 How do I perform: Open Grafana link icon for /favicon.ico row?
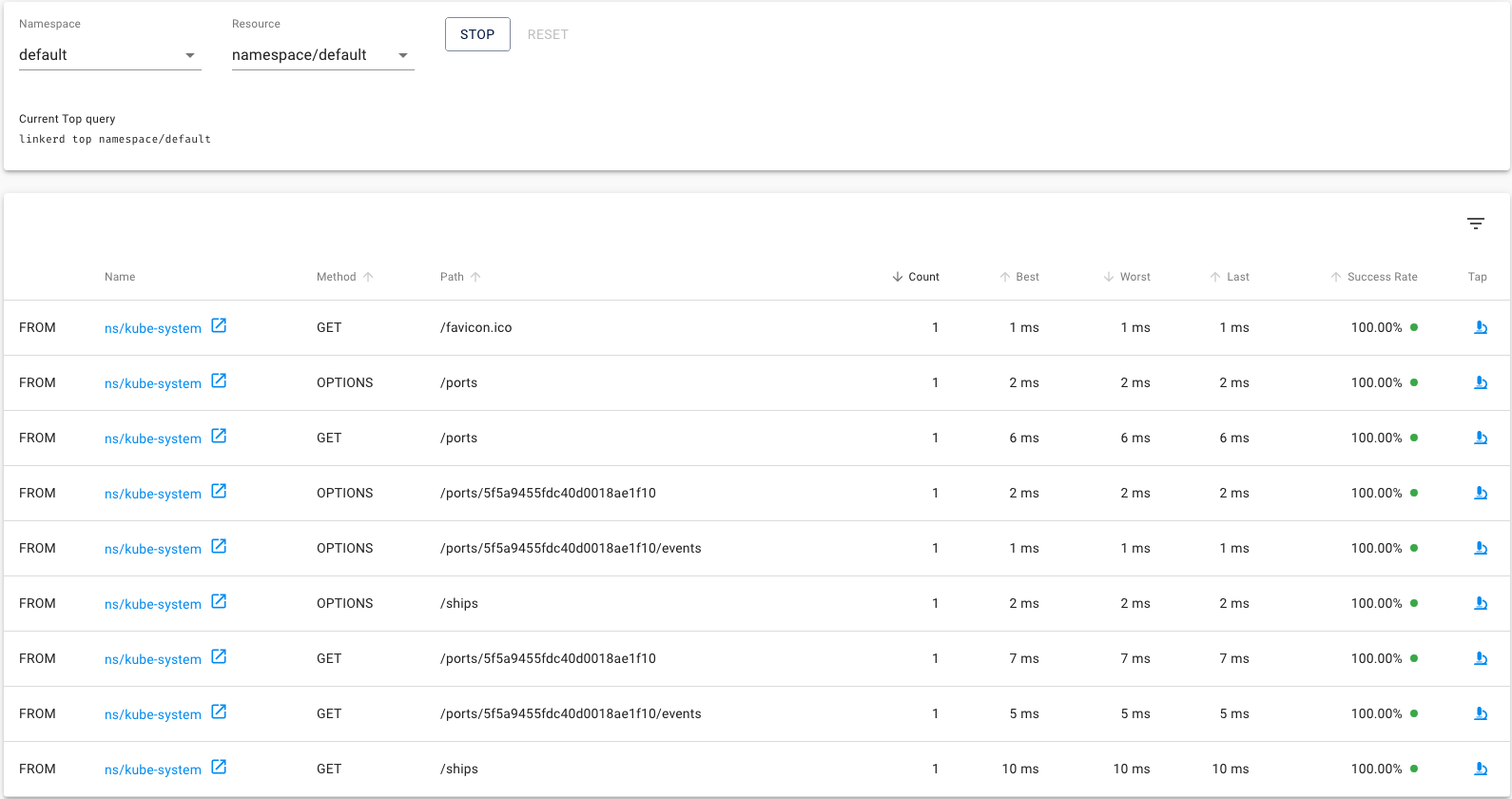[219, 325]
